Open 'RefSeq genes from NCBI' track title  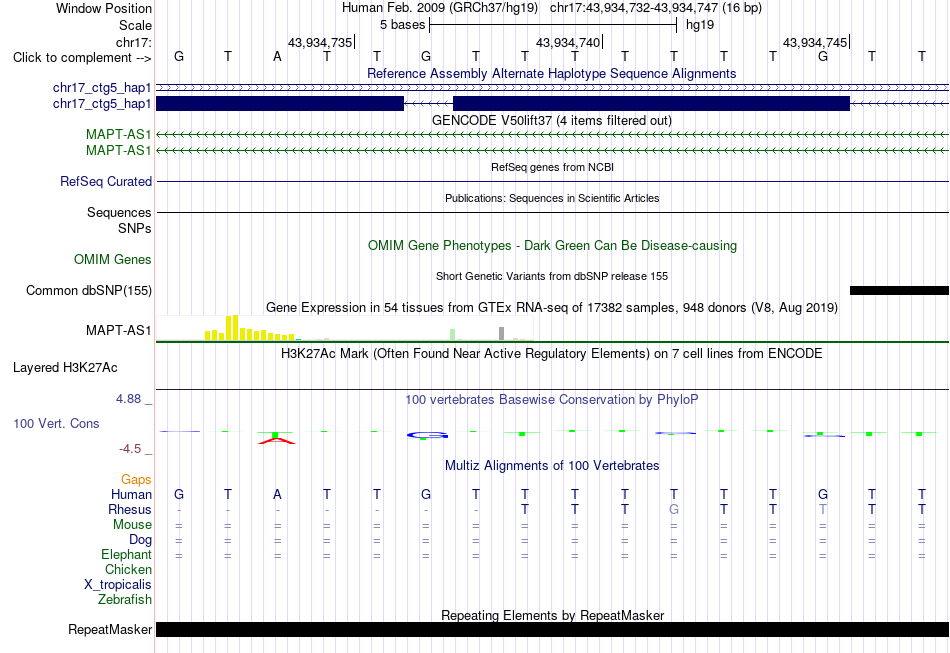click(552, 167)
